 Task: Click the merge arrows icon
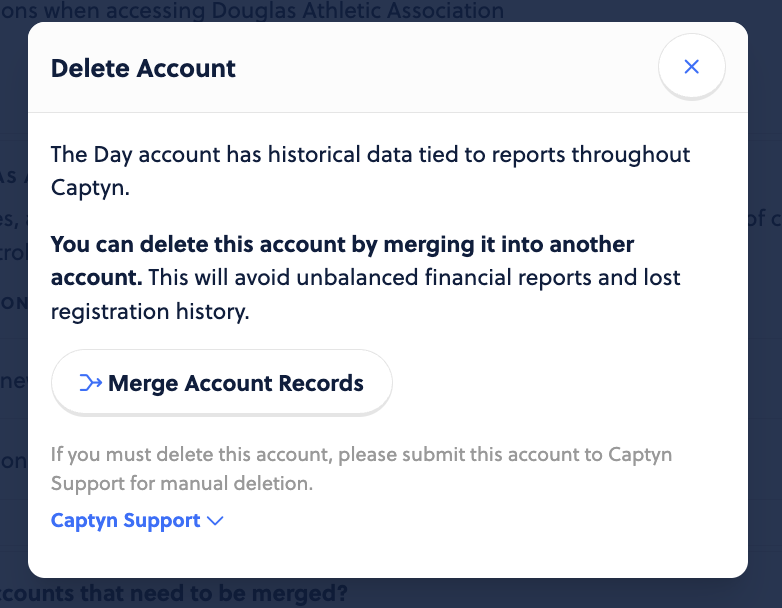pyautogui.click(x=91, y=383)
